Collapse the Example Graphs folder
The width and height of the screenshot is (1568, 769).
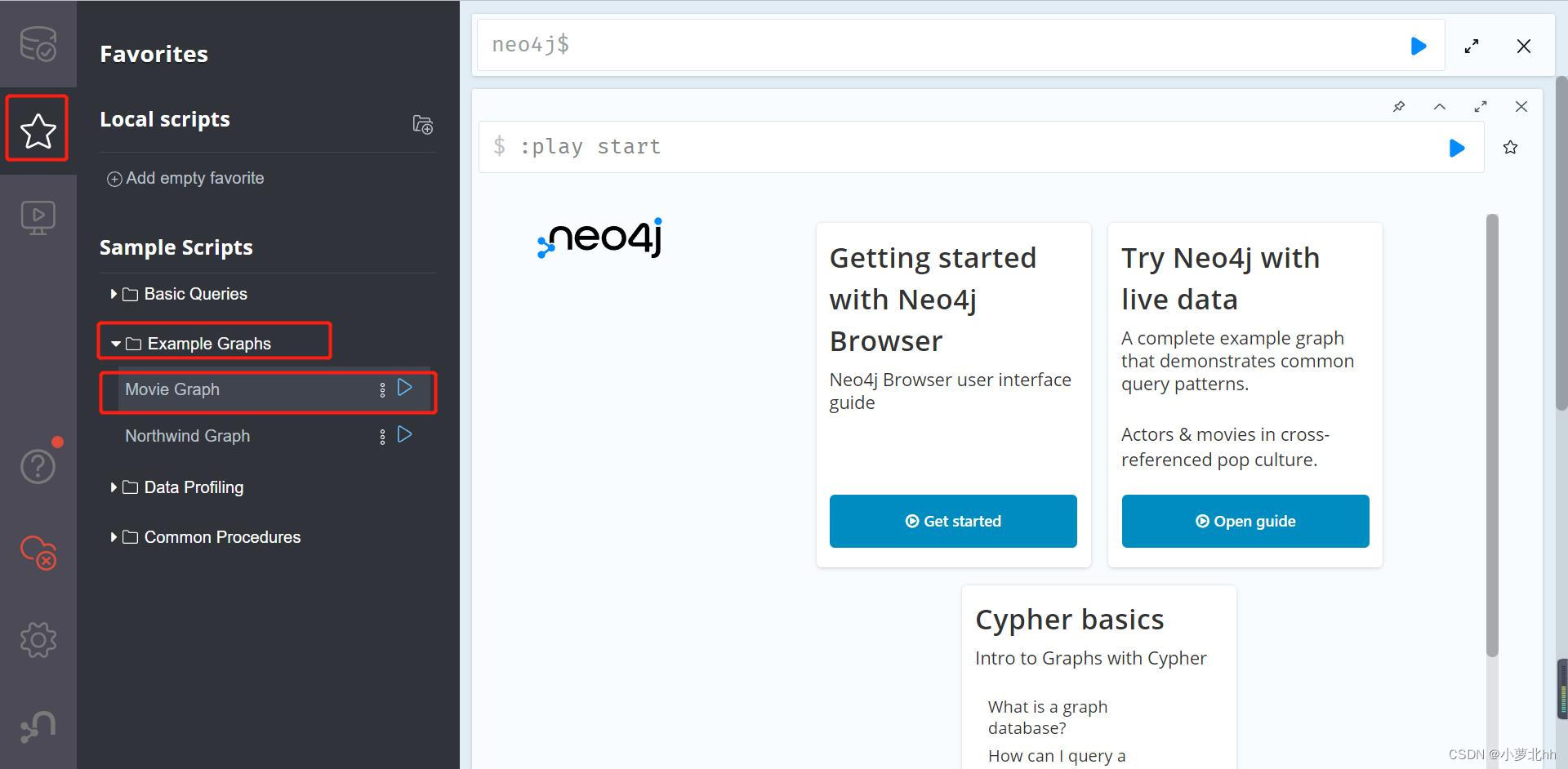pos(191,344)
